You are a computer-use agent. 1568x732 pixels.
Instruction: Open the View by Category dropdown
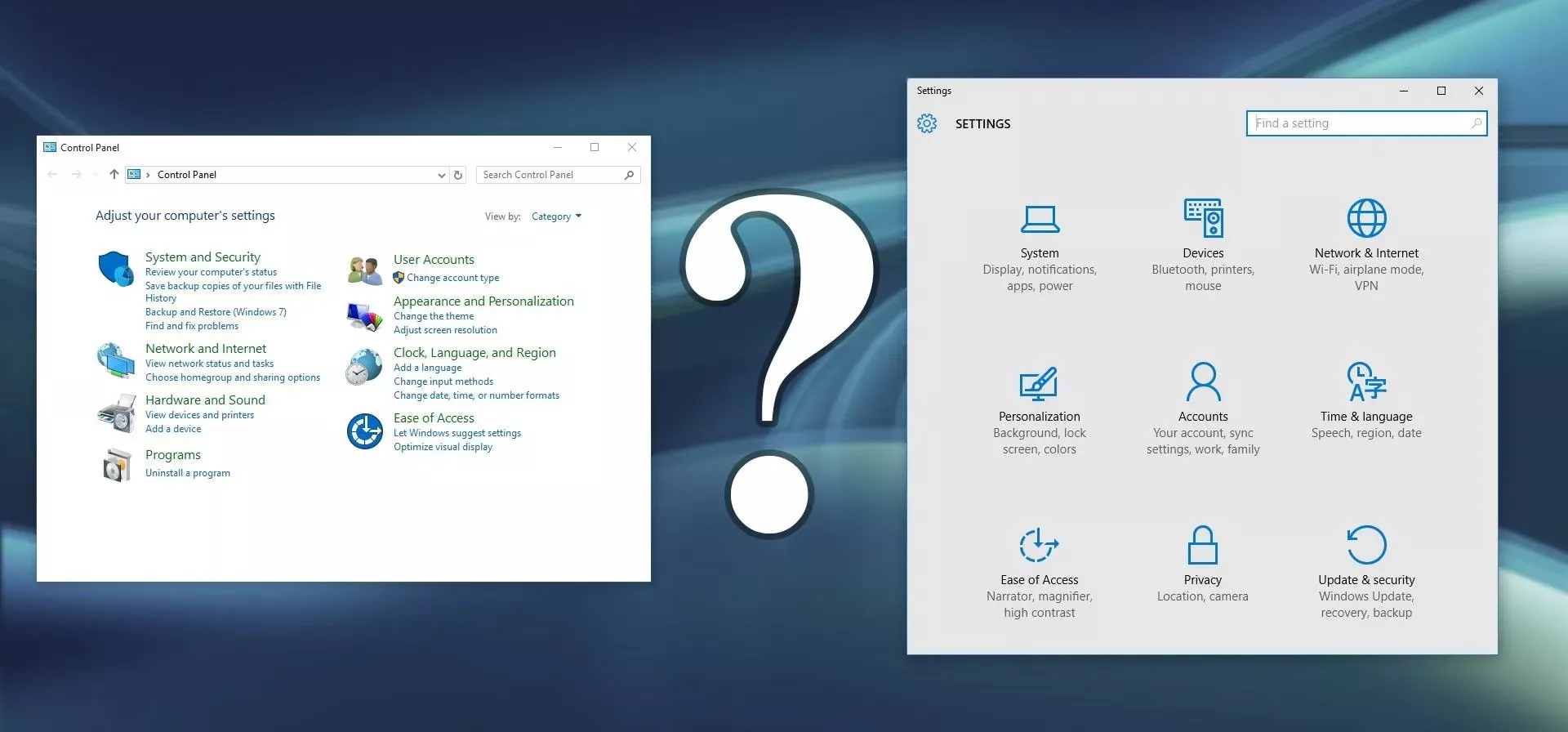click(x=556, y=216)
